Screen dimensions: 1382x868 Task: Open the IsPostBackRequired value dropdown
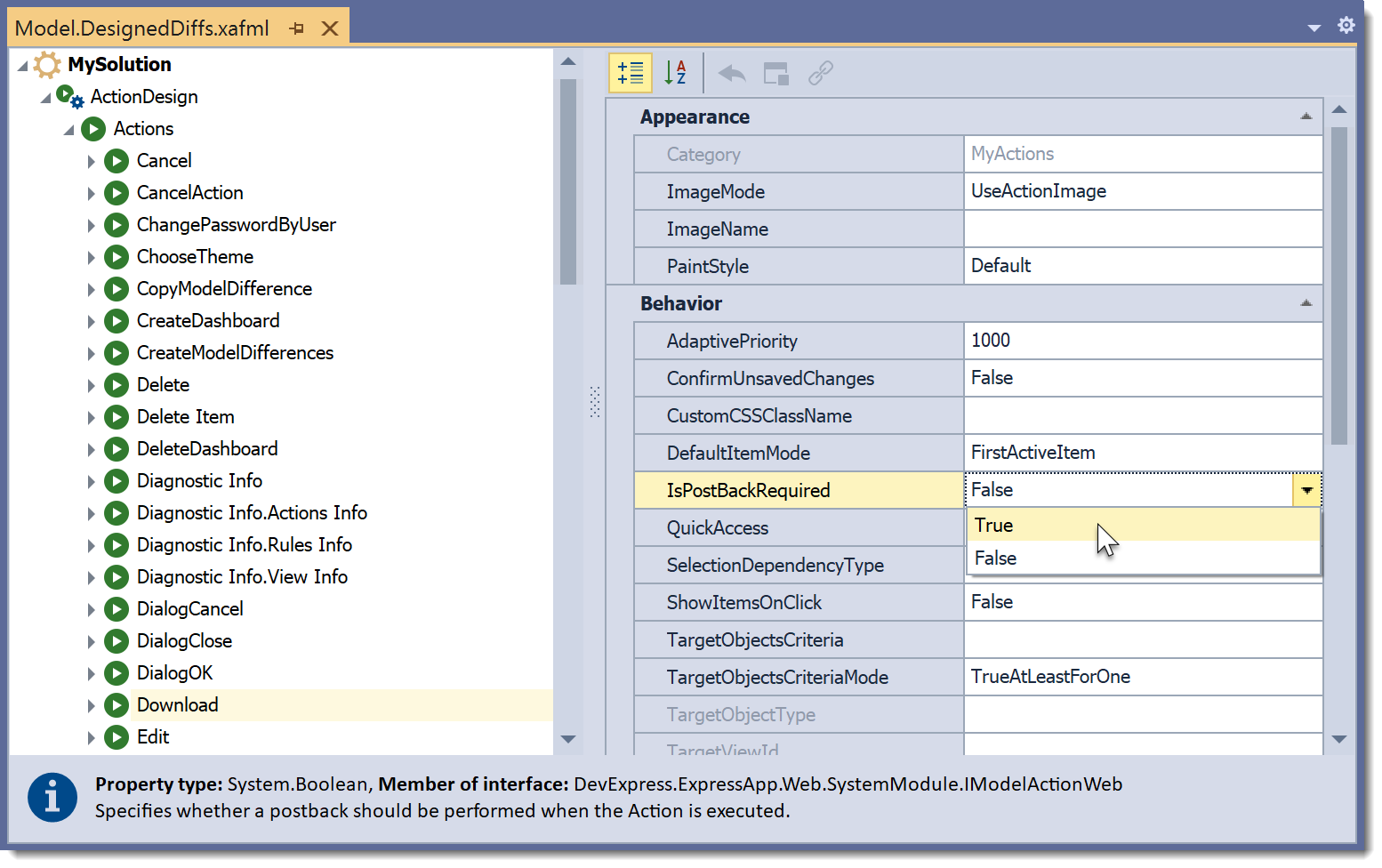1306,490
